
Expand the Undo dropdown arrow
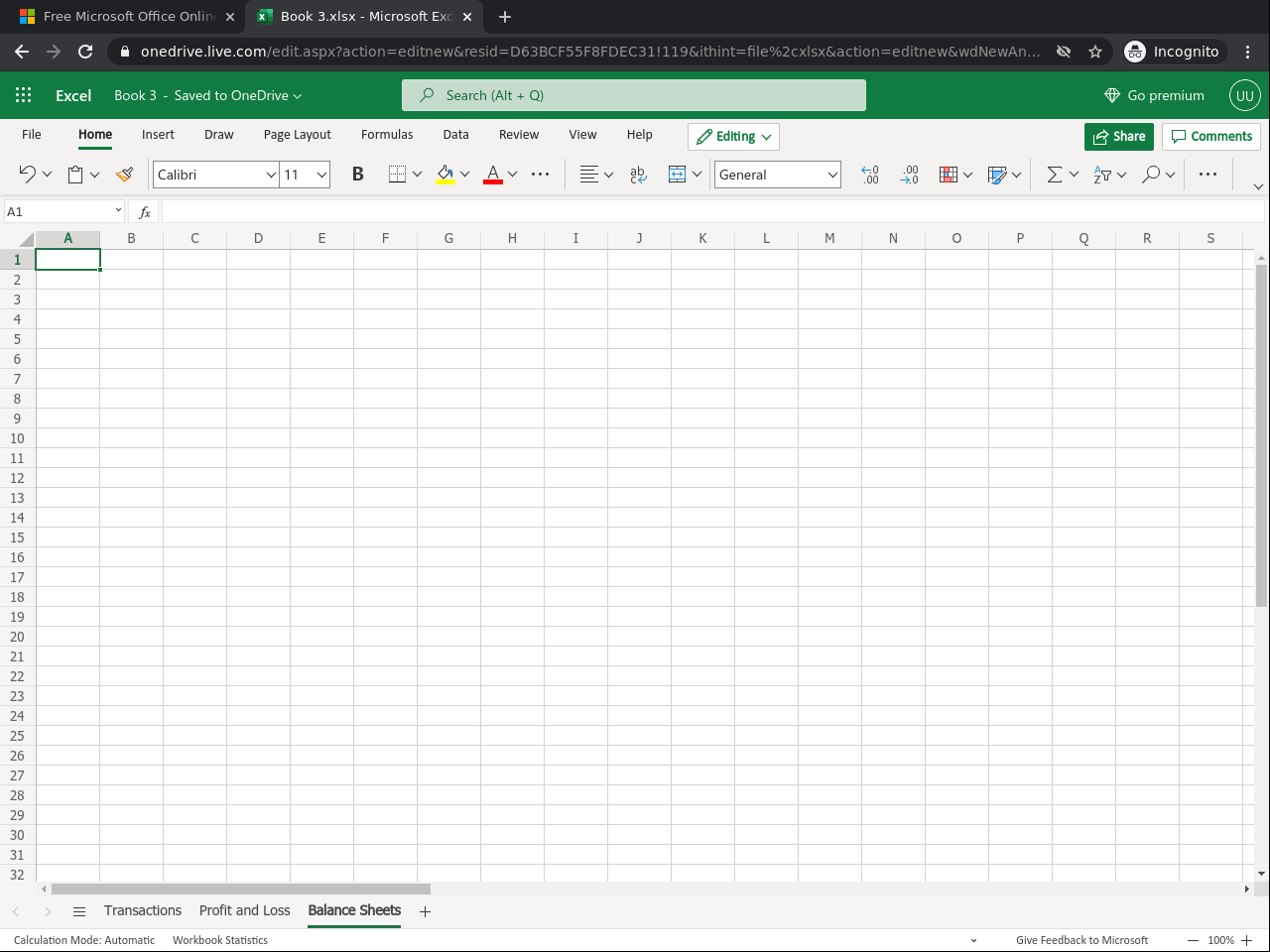click(x=47, y=175)
